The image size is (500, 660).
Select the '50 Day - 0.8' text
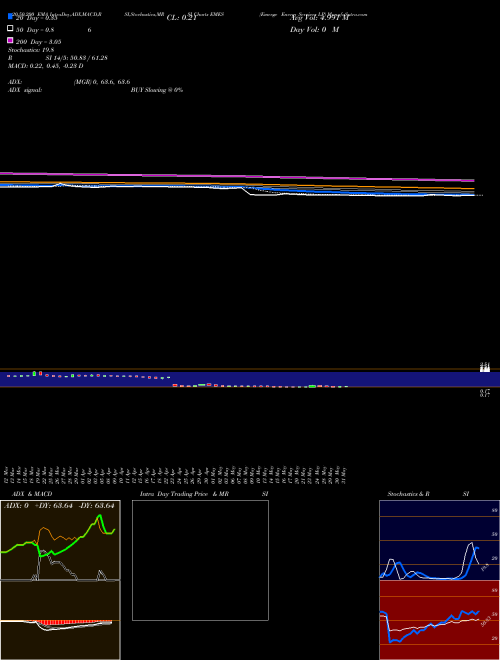pos(35,30)
